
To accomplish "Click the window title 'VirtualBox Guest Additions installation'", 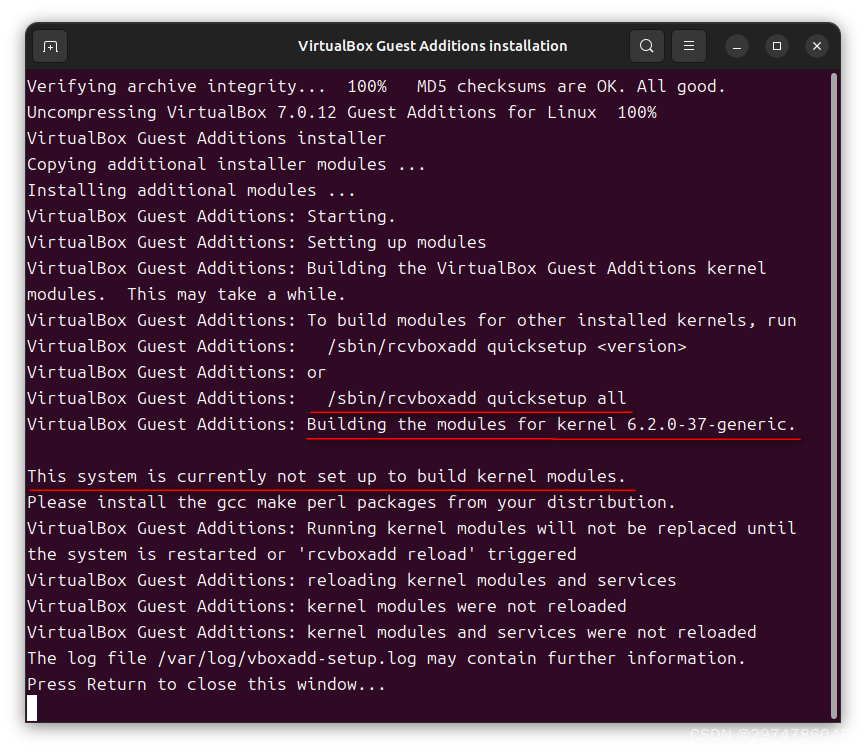I will (432, 46).
